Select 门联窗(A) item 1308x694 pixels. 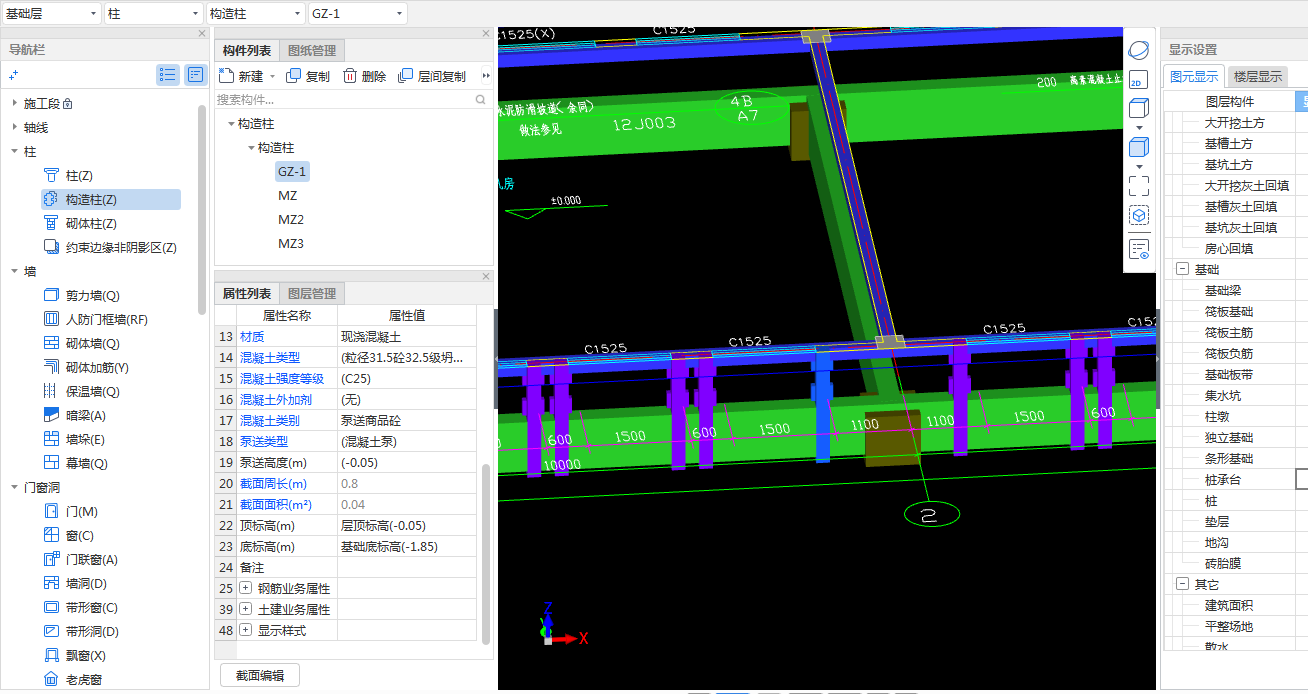tap(80, 559)
